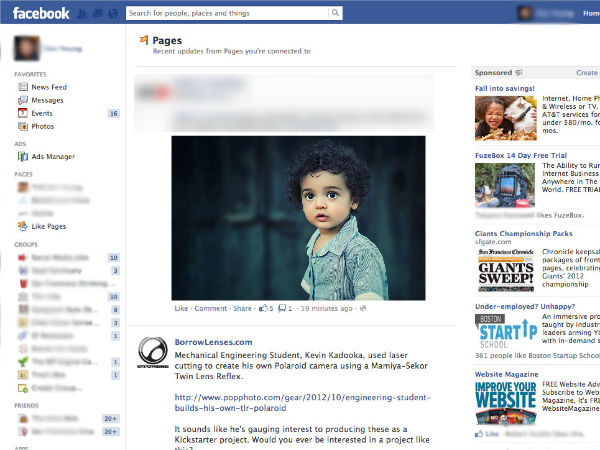
Task: Open Photos in the left sidebar
Action: [43, 126]
